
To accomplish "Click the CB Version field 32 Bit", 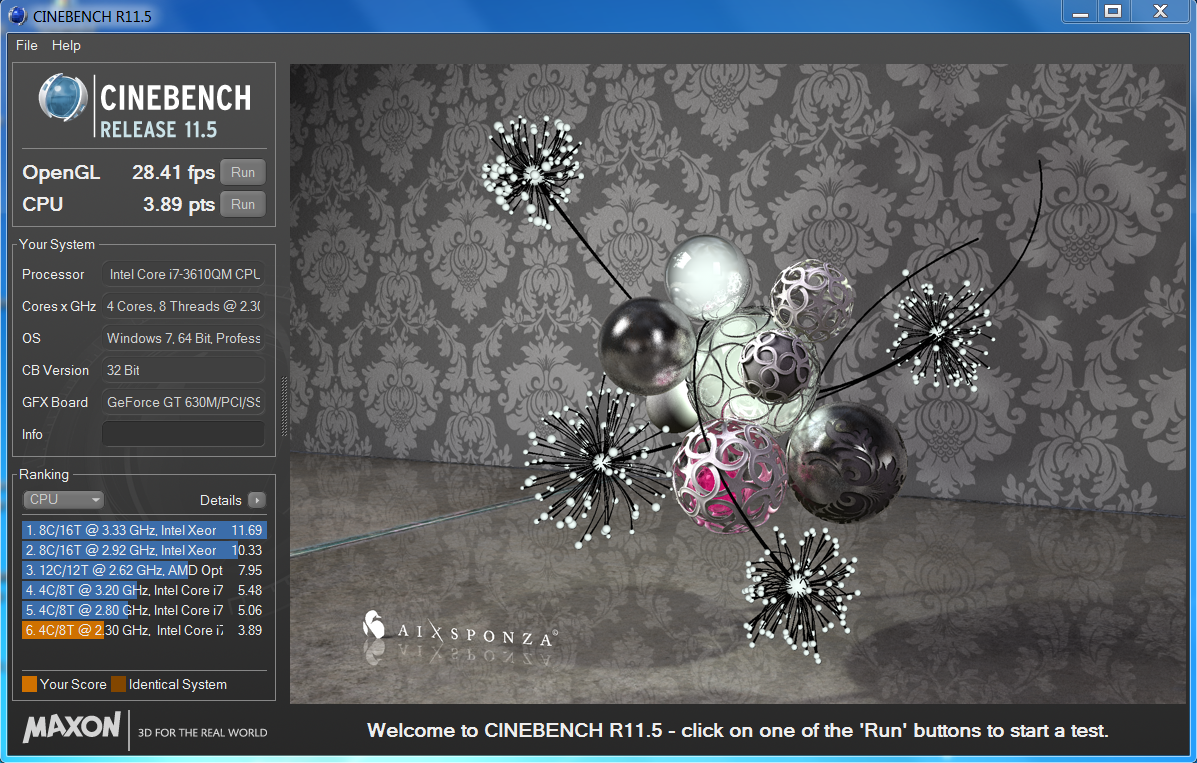I will coord(183,370).
